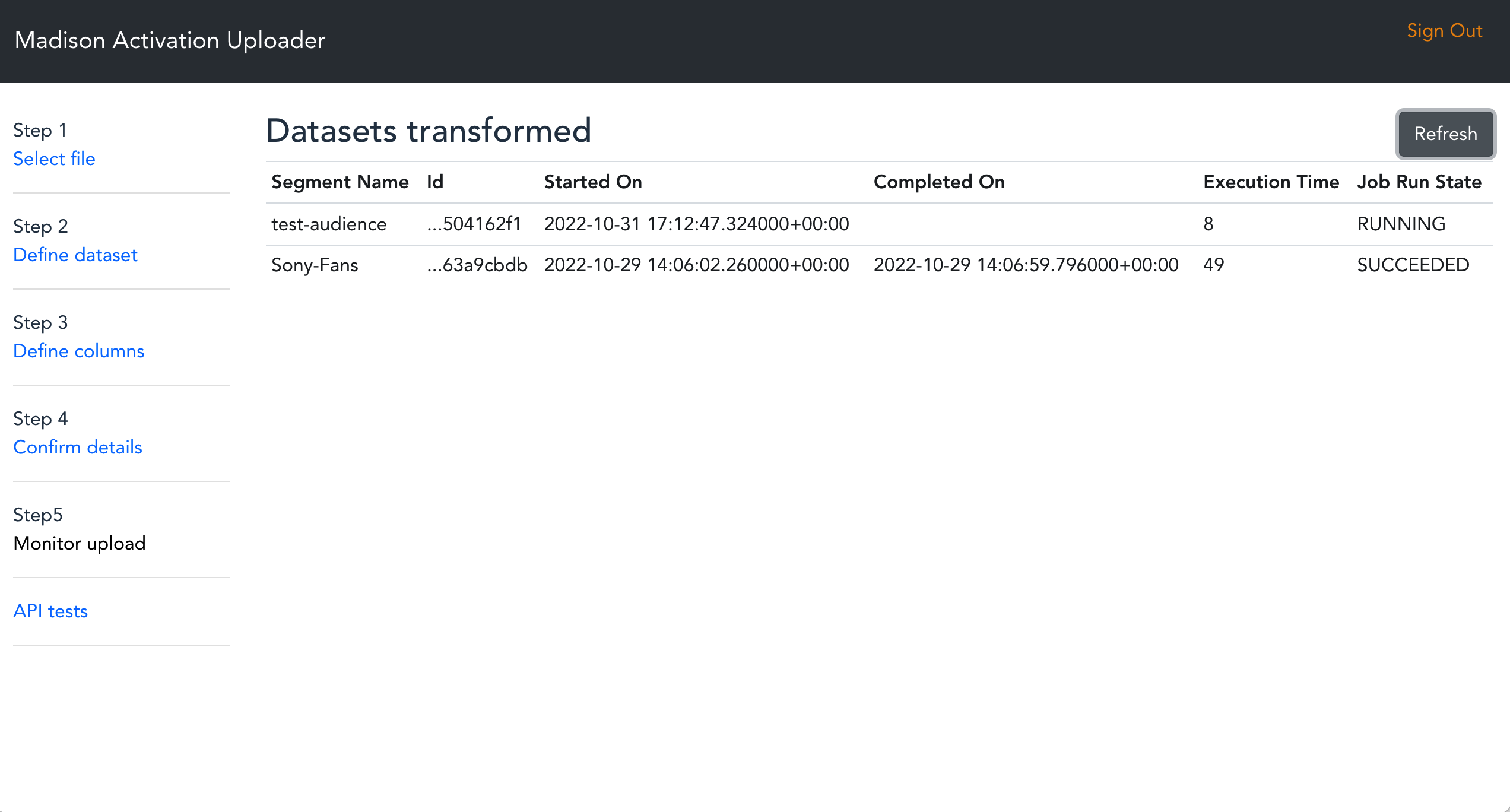
Task: Click the Segment Name column header
Action: point(340,182)
